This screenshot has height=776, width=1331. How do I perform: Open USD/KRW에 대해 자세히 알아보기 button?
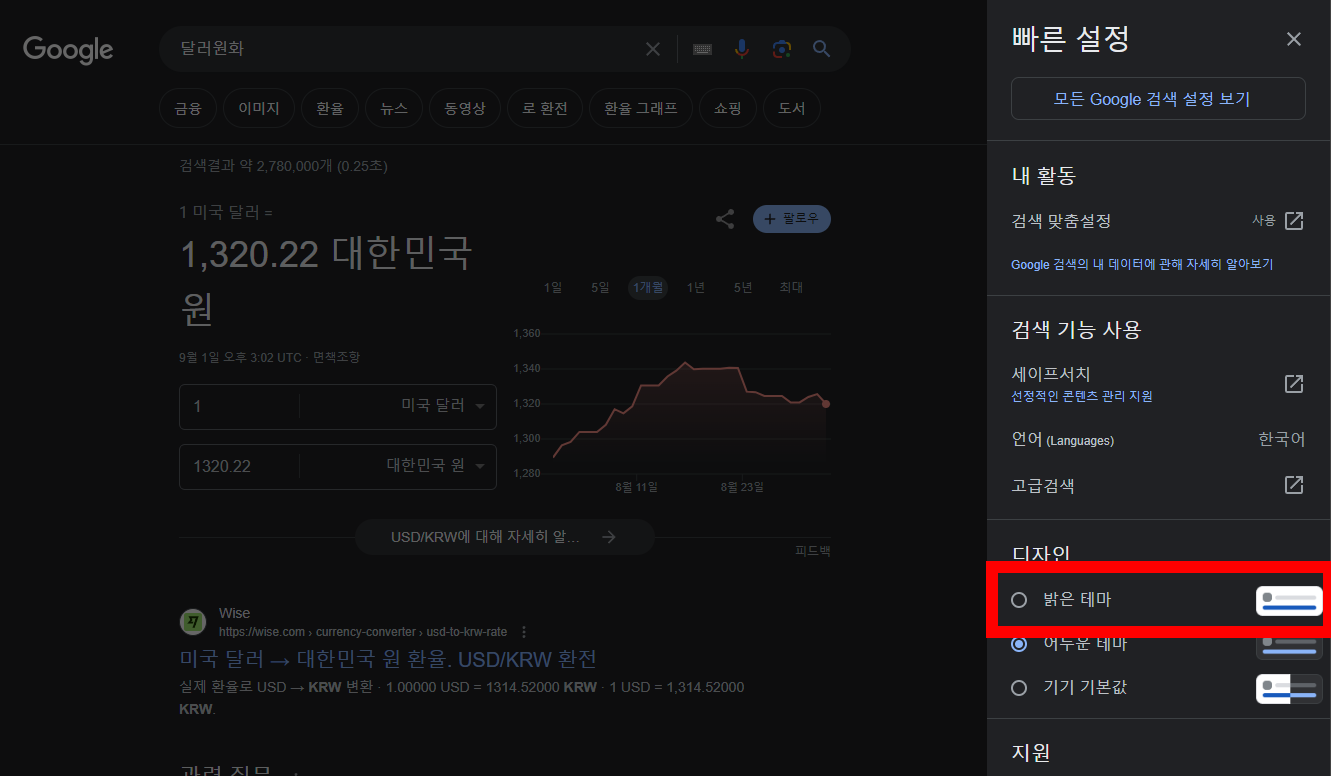click(x=505, y=537)
